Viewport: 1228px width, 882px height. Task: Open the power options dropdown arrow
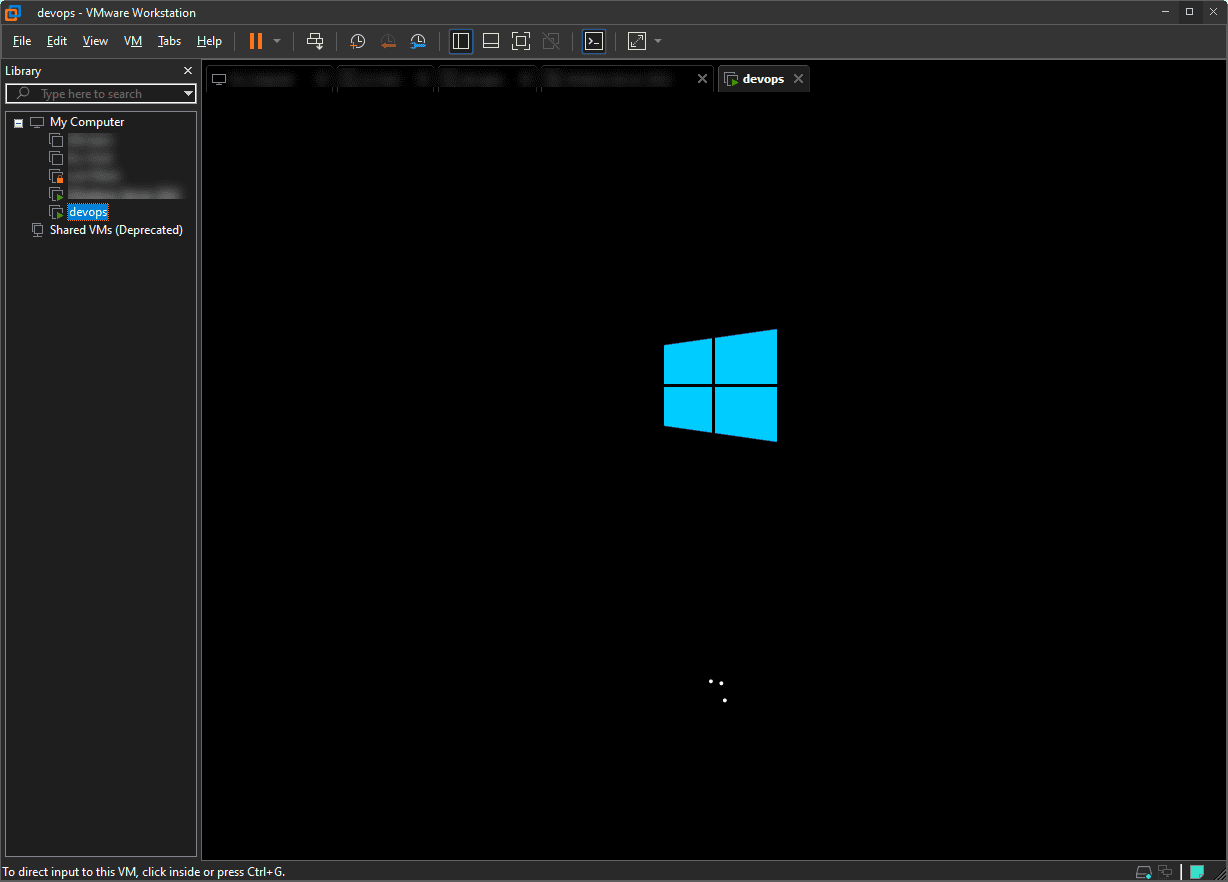pyautogui.click(x=277, y=41)
